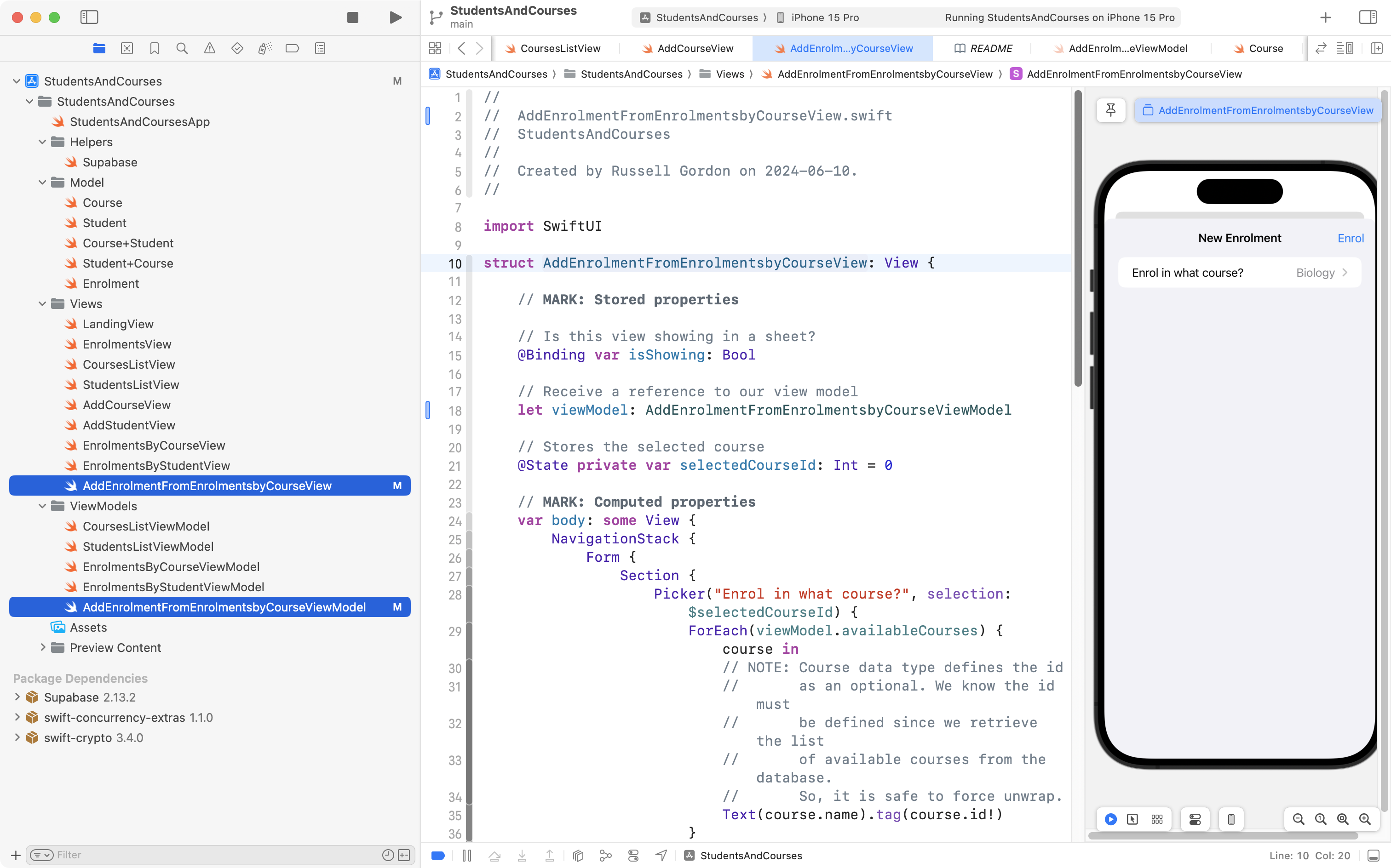Open the Search navigator

182,48
